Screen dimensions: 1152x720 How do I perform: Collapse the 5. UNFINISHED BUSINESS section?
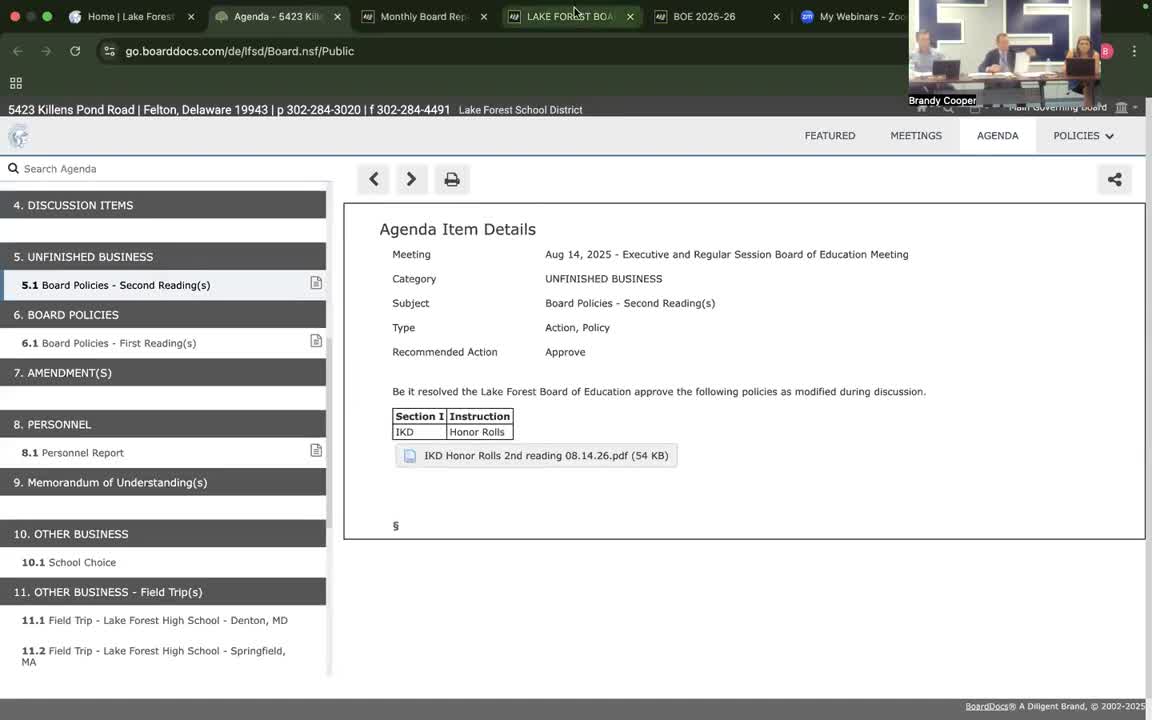click(x=163, y=257)
